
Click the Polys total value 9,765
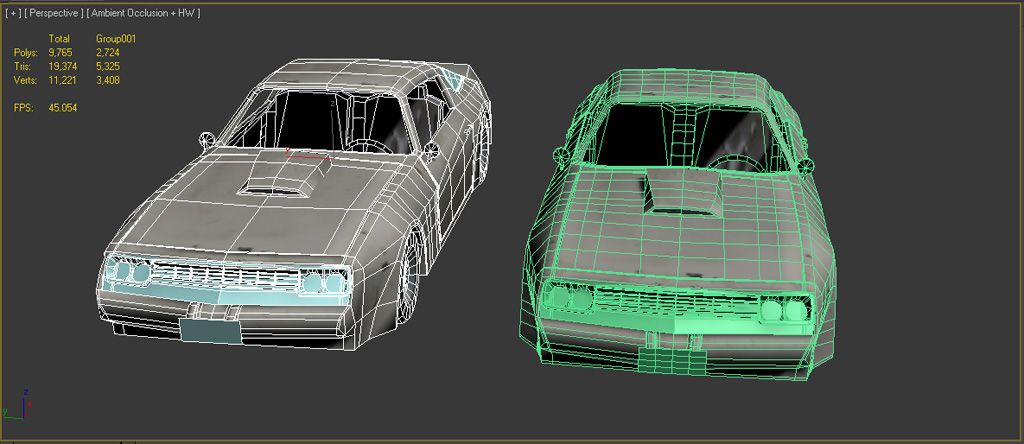pyautogui.click(x=60, y=52)
